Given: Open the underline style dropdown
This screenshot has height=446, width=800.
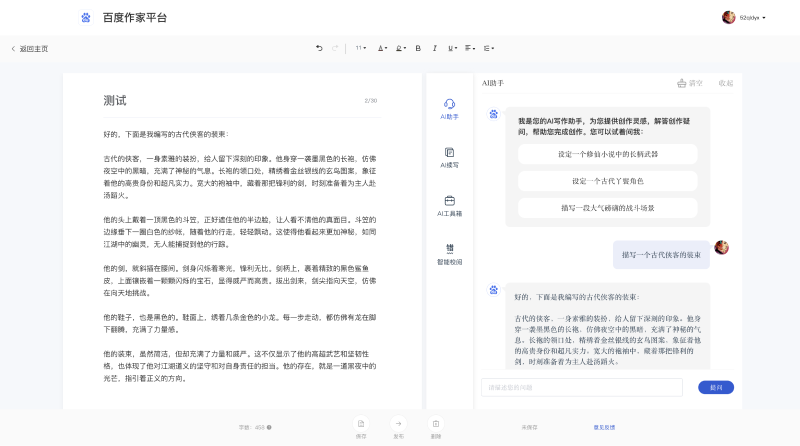Looking at the screenshot, I should click(452, 48).
